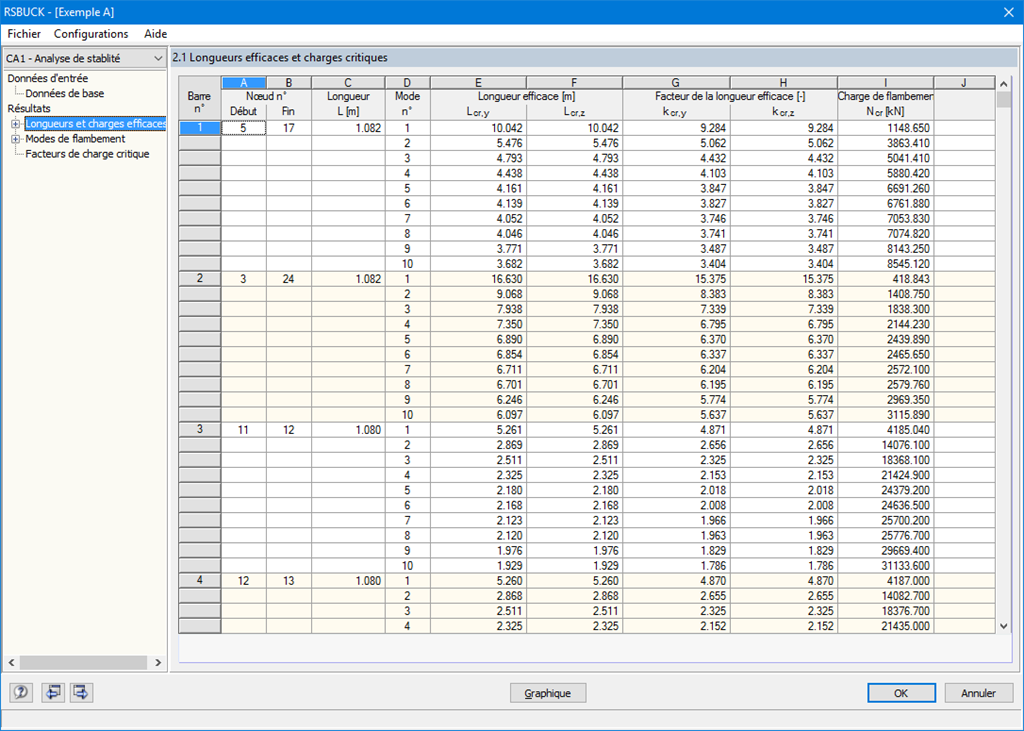Click end node cell with value 24

289,279
